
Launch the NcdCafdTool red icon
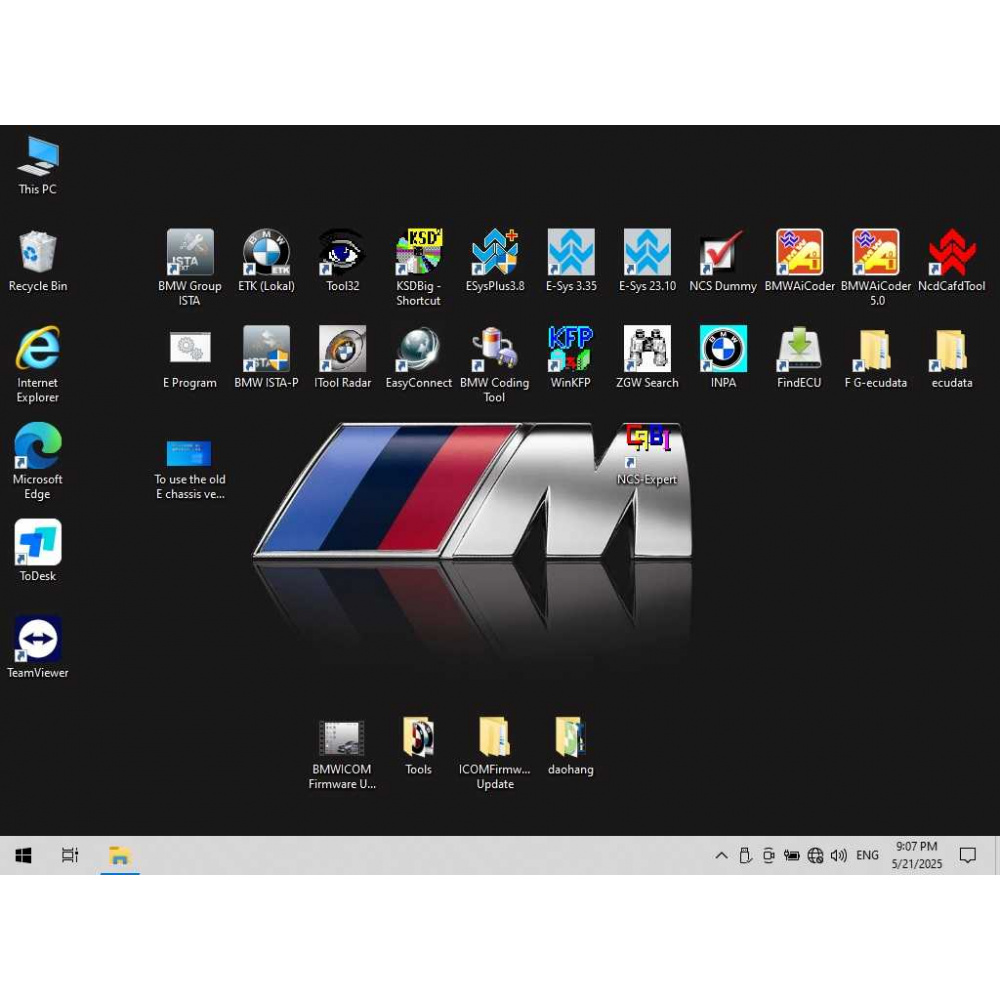pos(952,261)
